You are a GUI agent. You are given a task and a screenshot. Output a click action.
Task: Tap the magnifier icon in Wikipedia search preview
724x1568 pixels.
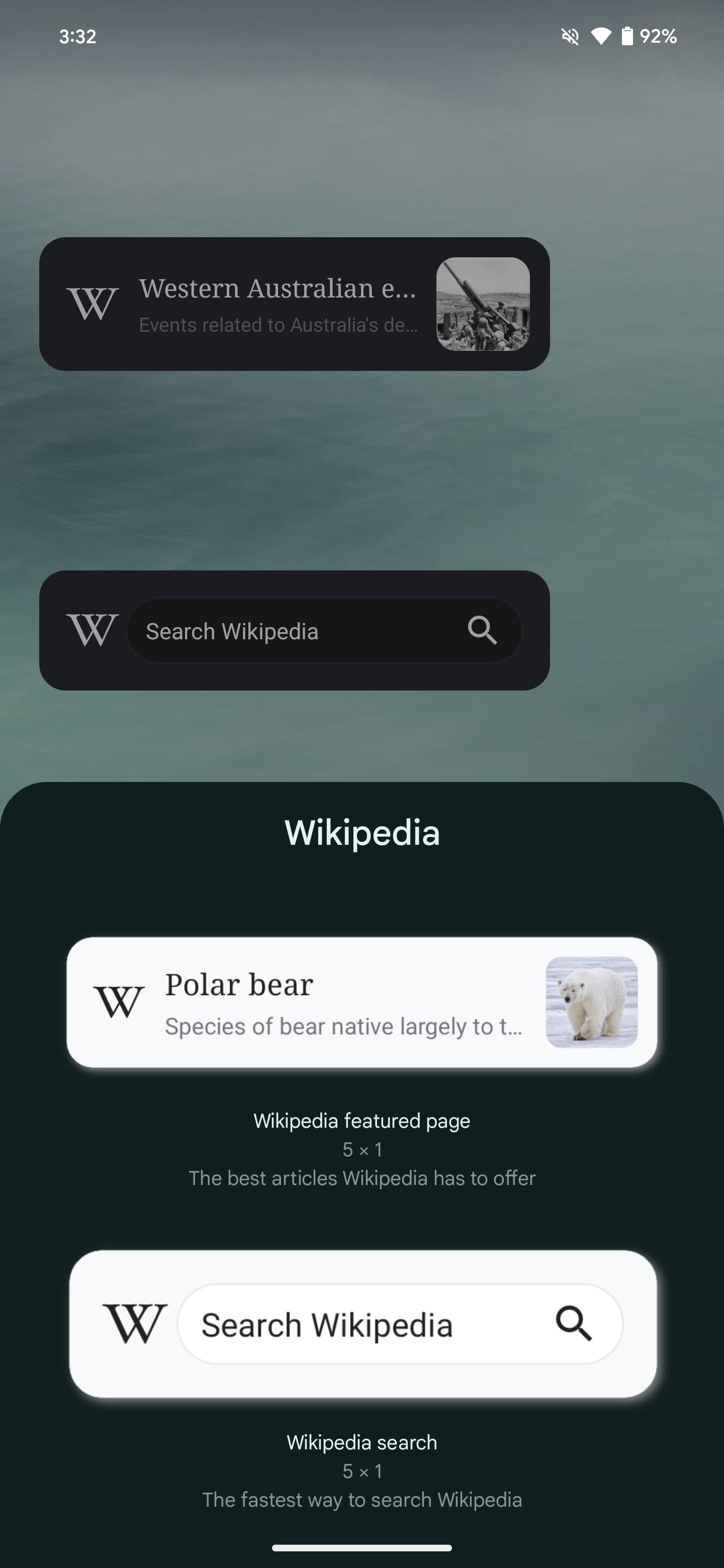pos(574,1323)
